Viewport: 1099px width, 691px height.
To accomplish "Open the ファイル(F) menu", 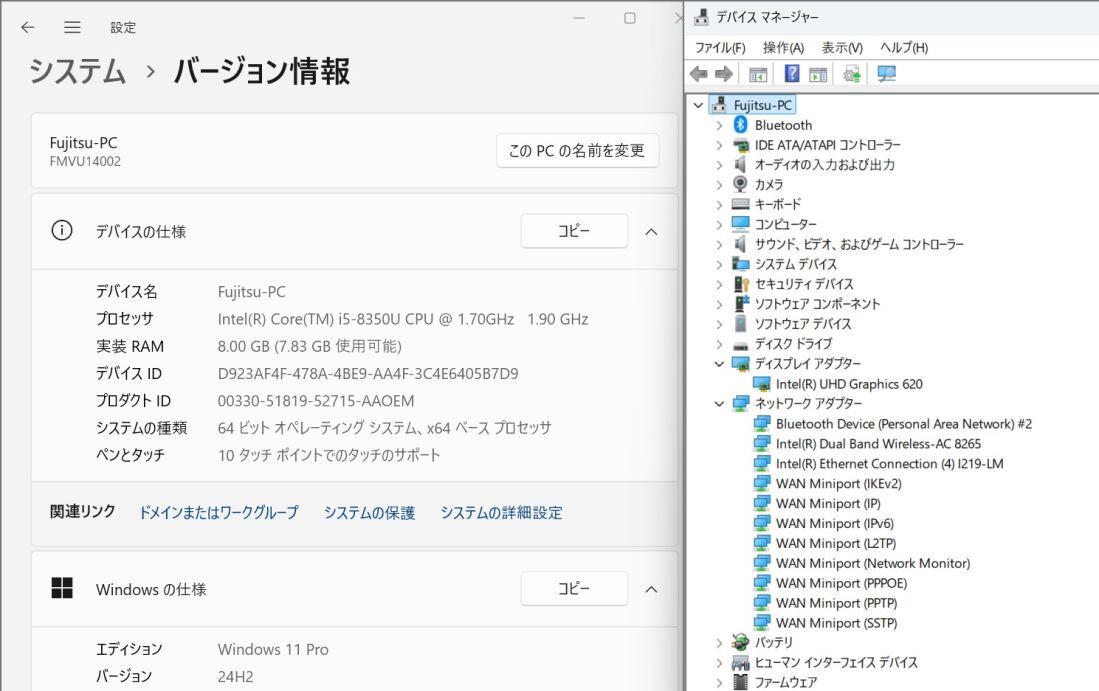I will coord(720,48).
